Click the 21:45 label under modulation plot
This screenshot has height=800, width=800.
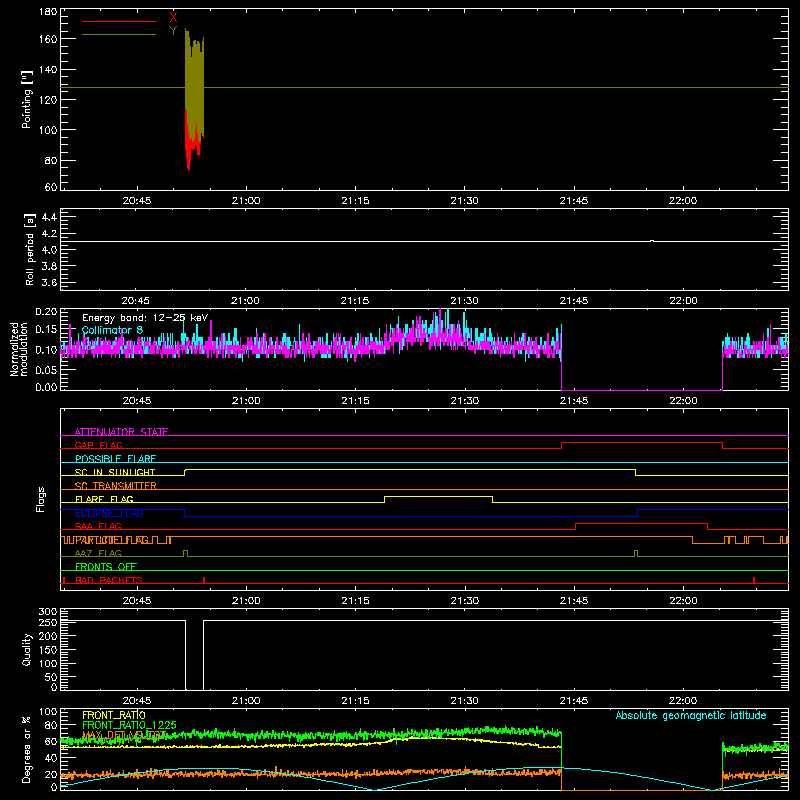coord(573,401)
